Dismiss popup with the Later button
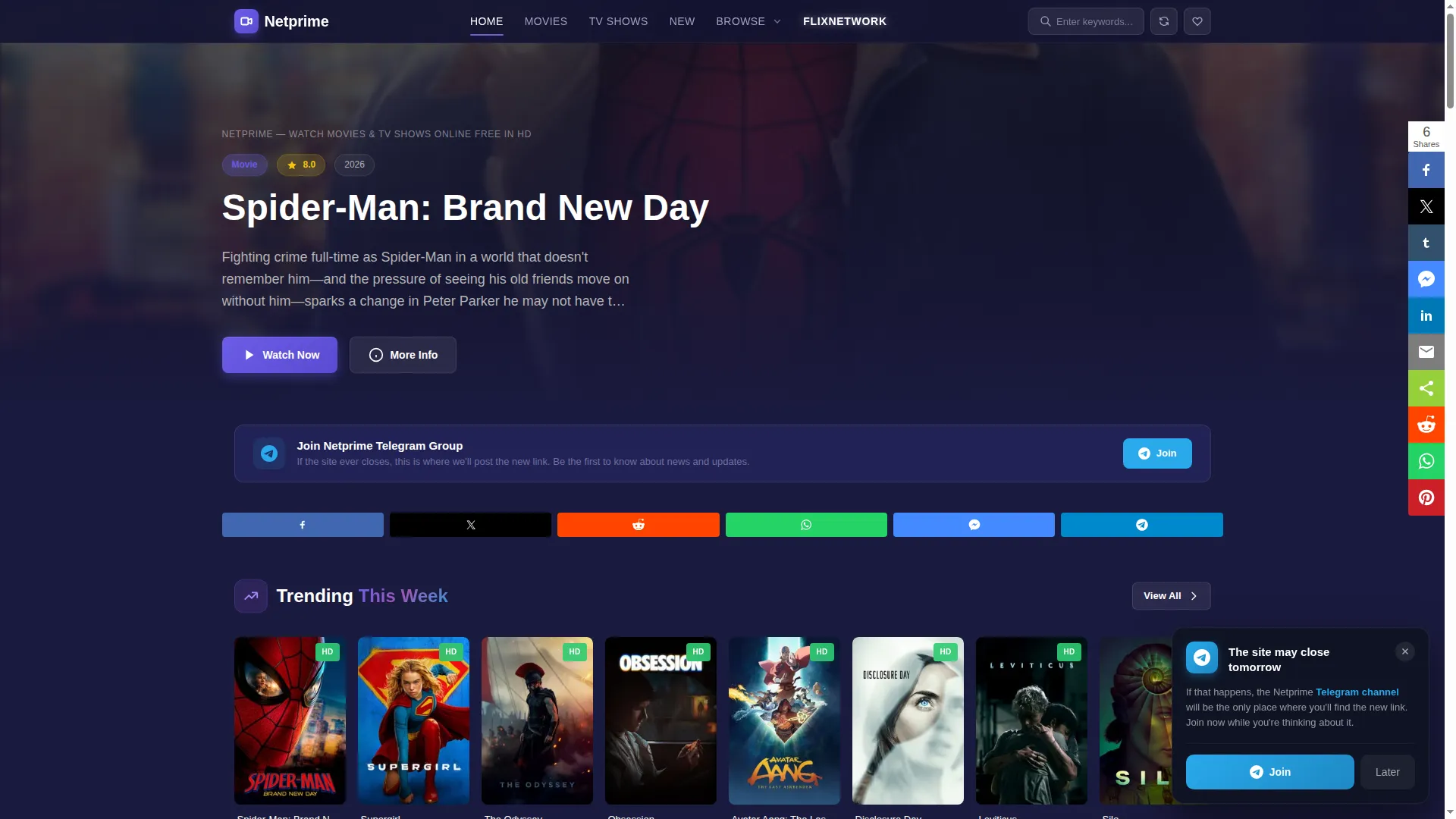Screen dimensions: 1456x819 tap(1387, 772)
